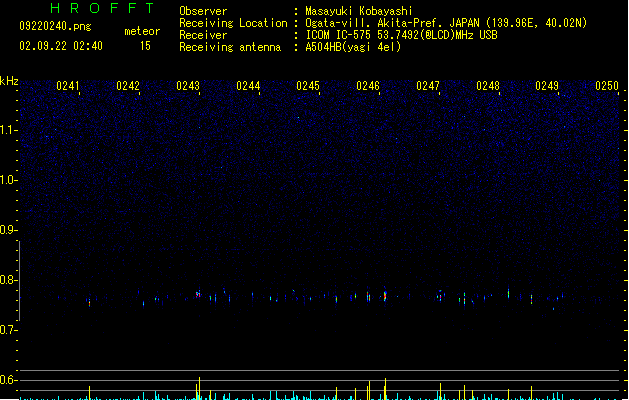Click observer name Masayuki Kobayashi
The width and height of the screenshot is (629, 400).
point(359,11)
